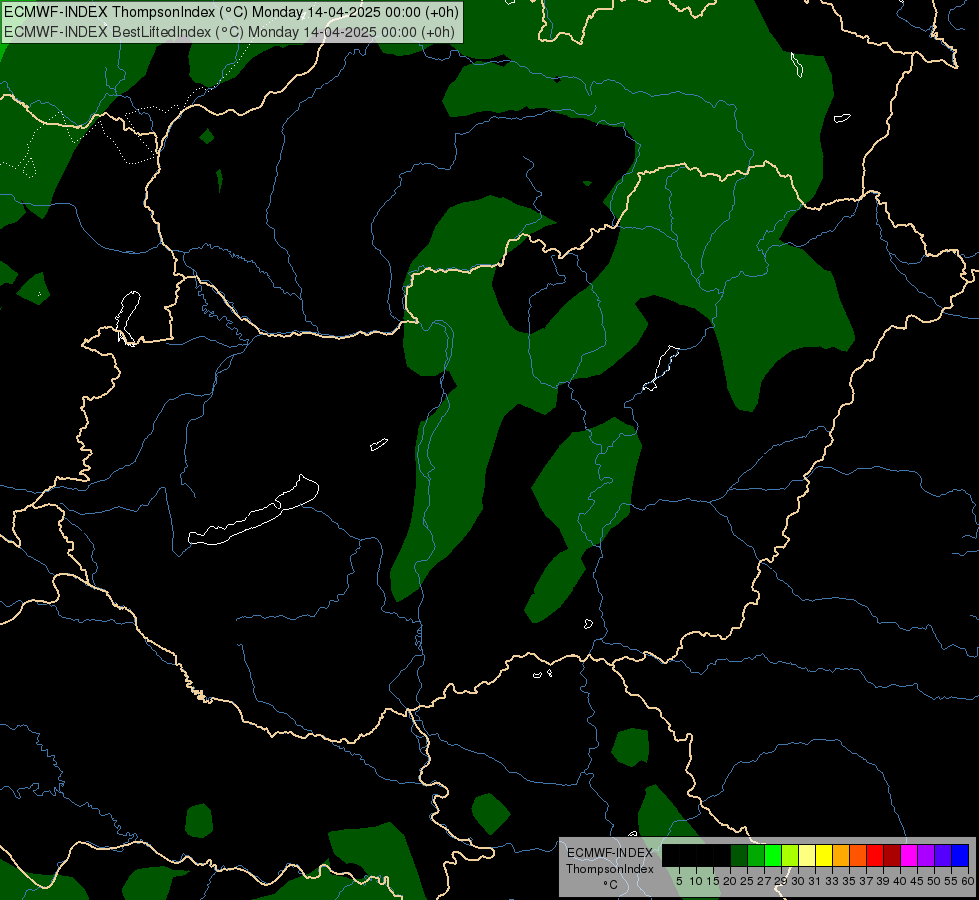Click the °C unit label in legend
The image size is (979, 900).
(x=610, y=885)
